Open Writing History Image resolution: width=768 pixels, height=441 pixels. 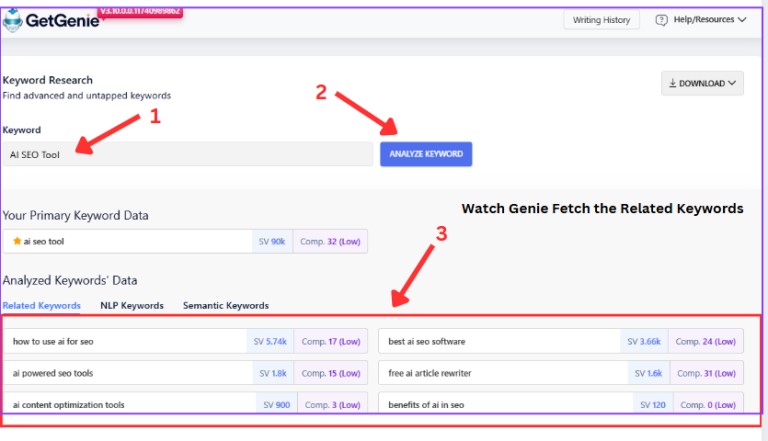(601, 20)
